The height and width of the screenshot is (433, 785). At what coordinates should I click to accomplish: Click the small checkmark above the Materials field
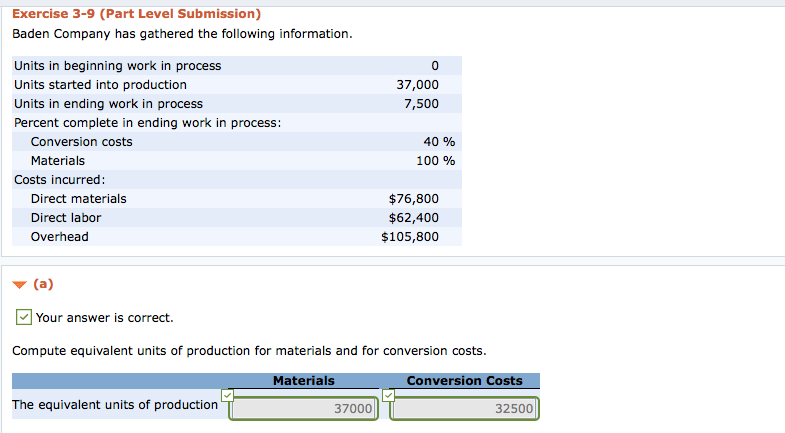227,395
